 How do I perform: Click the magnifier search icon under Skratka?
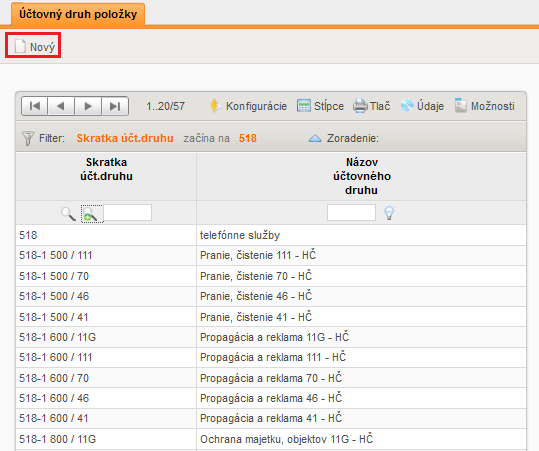coord(68,213)
